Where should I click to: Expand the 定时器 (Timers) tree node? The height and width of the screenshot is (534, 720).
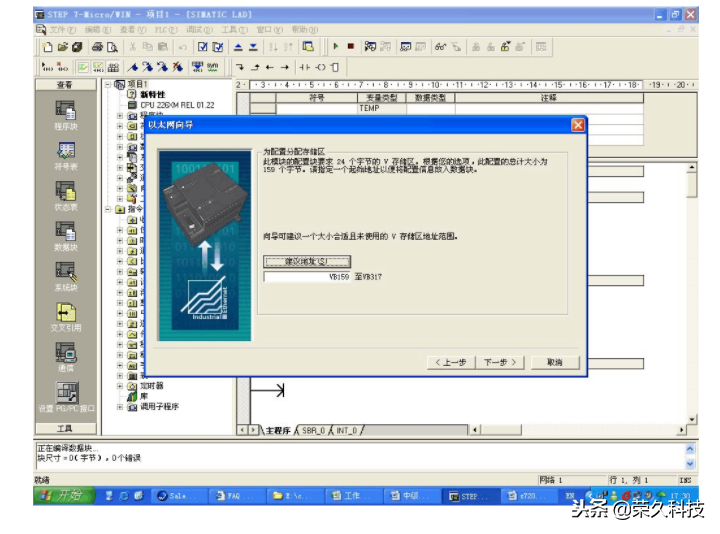[121, 385]
